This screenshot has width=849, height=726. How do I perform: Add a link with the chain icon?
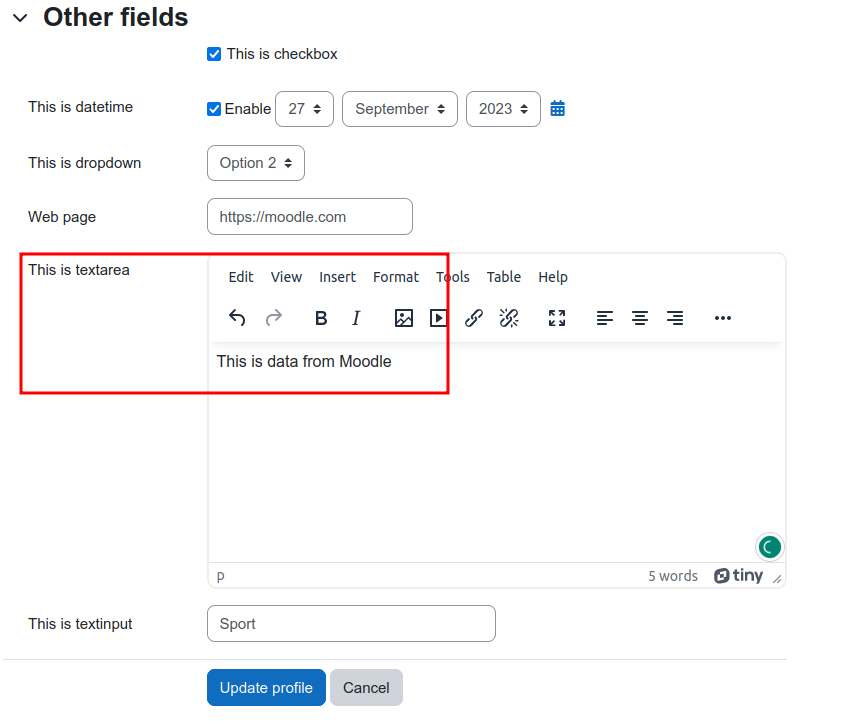[x=474, y=318]
